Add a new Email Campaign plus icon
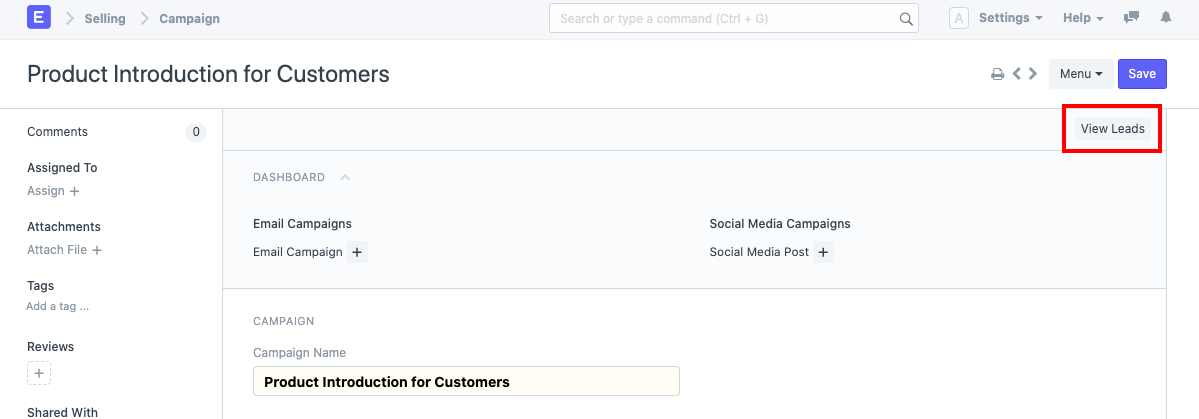Viewport: 1199px width, 419px height. 357,252
